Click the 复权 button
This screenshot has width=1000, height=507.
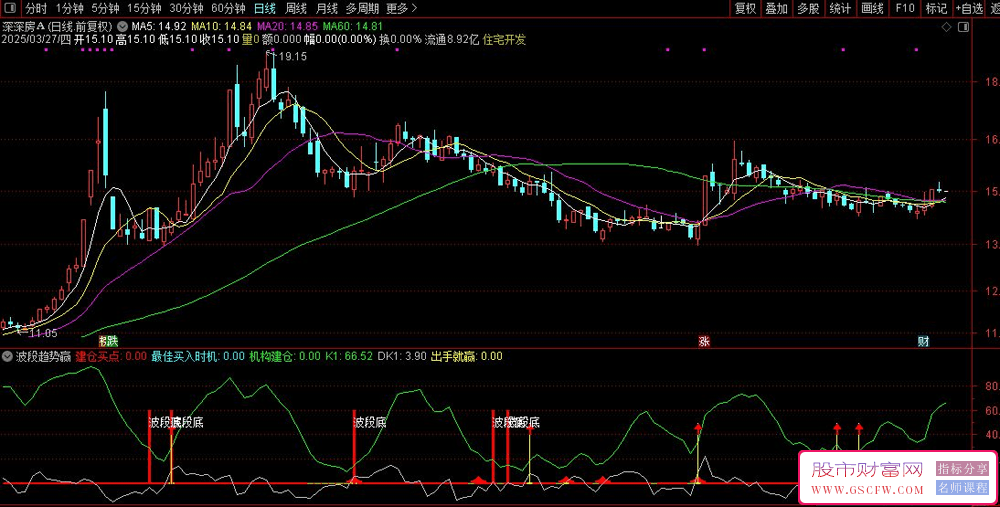click(746, 8)
